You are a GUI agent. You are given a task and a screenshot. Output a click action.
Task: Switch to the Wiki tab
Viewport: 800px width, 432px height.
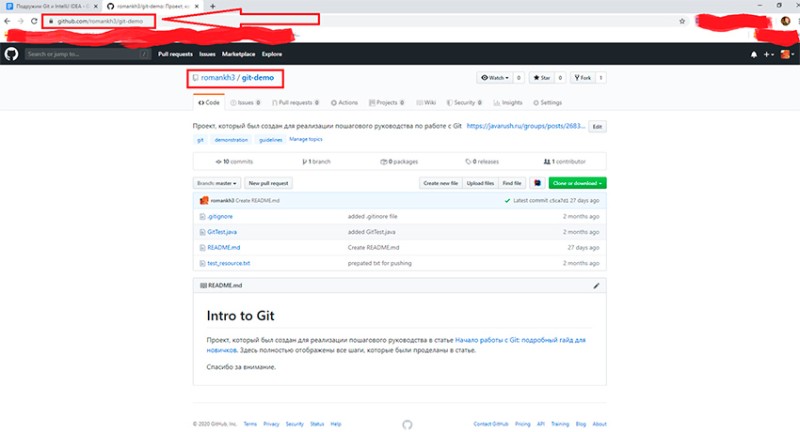click(426, 103)
